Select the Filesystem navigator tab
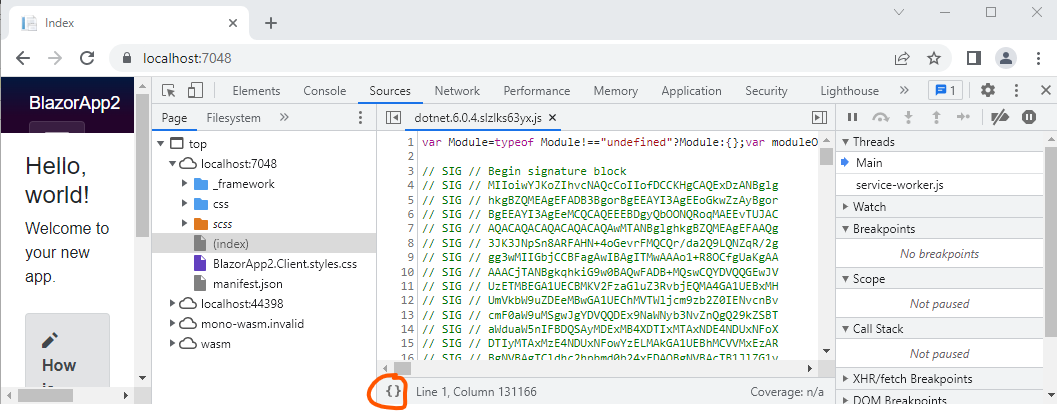 (x=233, y=118)
